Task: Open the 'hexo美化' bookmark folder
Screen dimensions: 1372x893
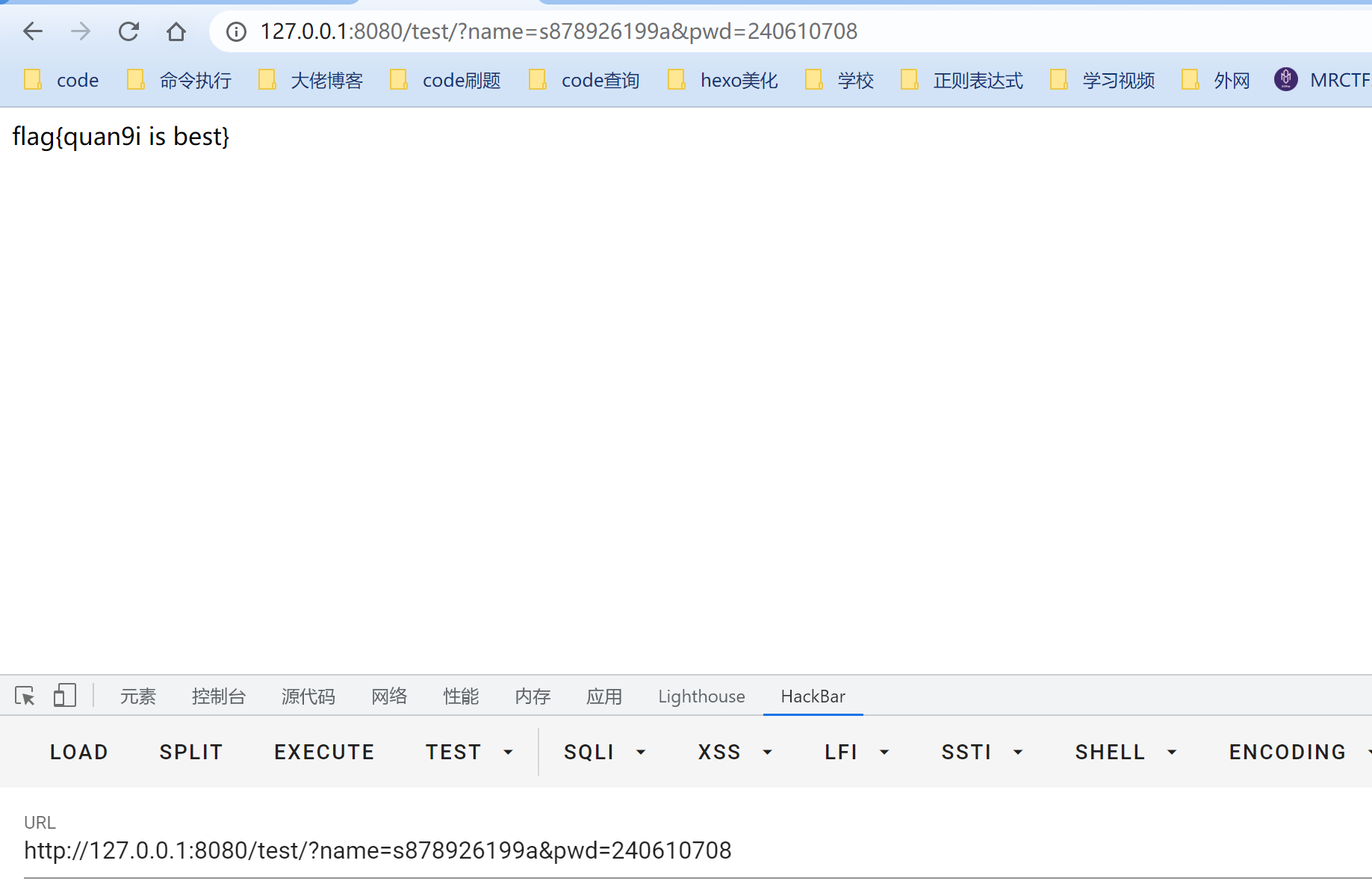Action: click(x=722, y=80)
